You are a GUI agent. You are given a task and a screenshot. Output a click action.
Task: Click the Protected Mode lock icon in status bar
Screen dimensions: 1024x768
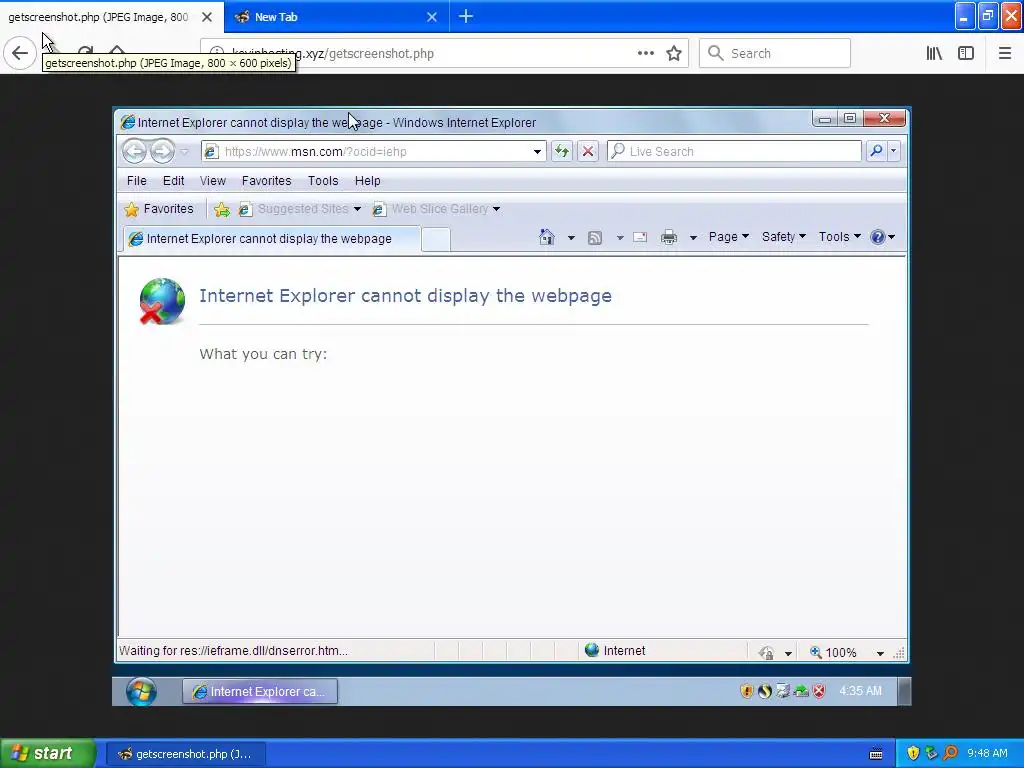pos(767,652)
